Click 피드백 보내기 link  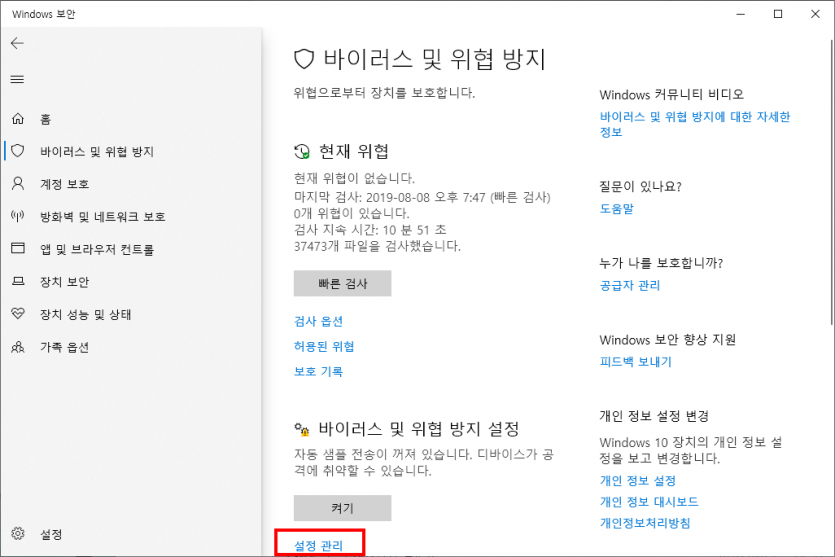[636, 362]
